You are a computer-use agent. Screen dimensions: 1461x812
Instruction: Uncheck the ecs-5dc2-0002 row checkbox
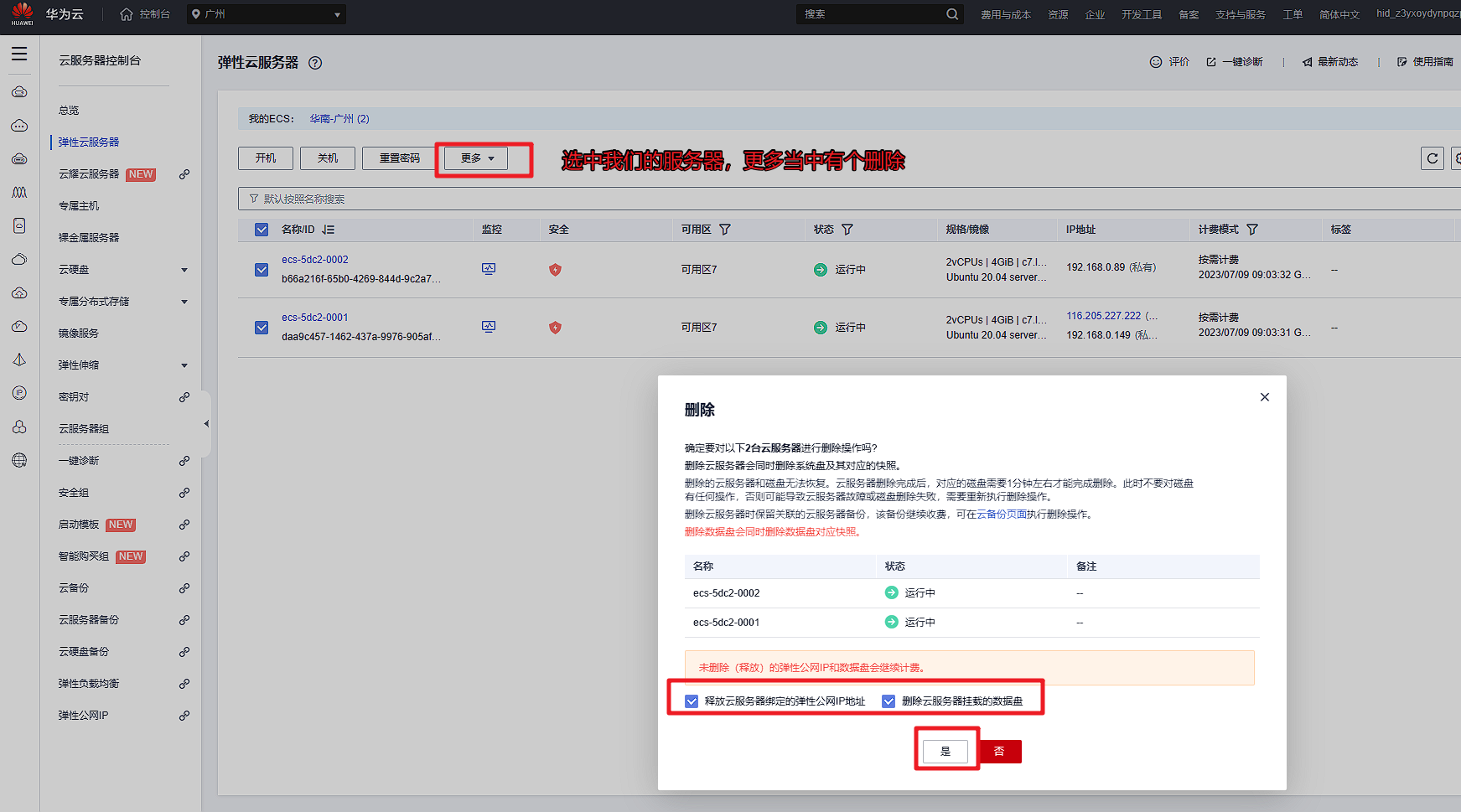pos(262,270)
